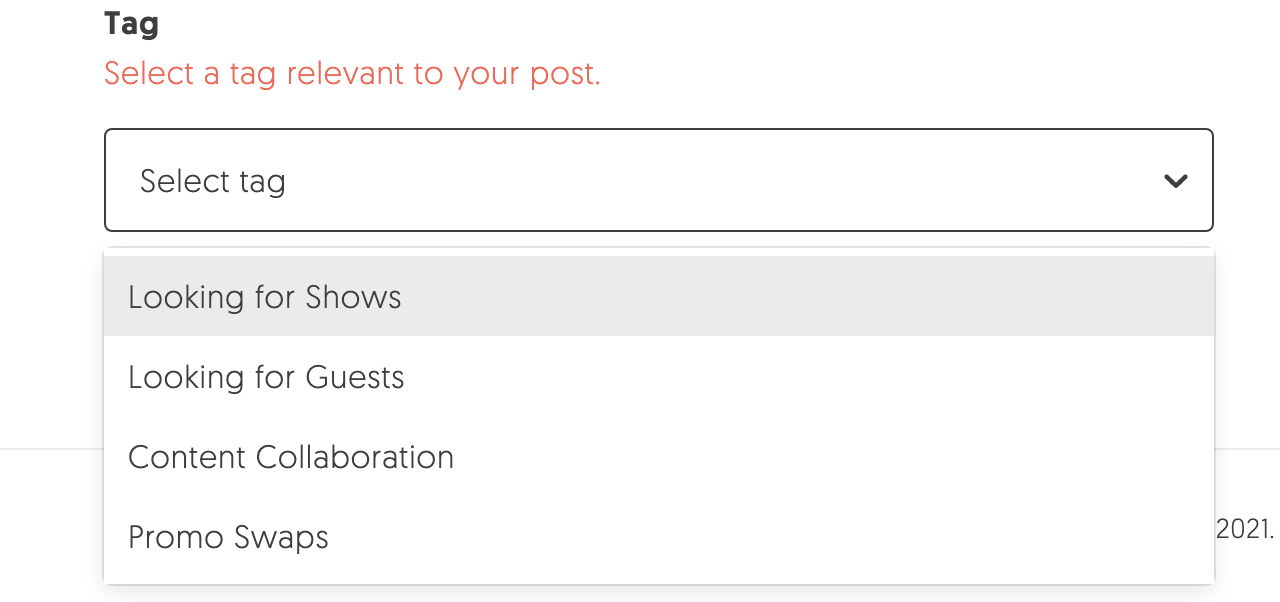Select Promo Swaps as the post tag

228,537
